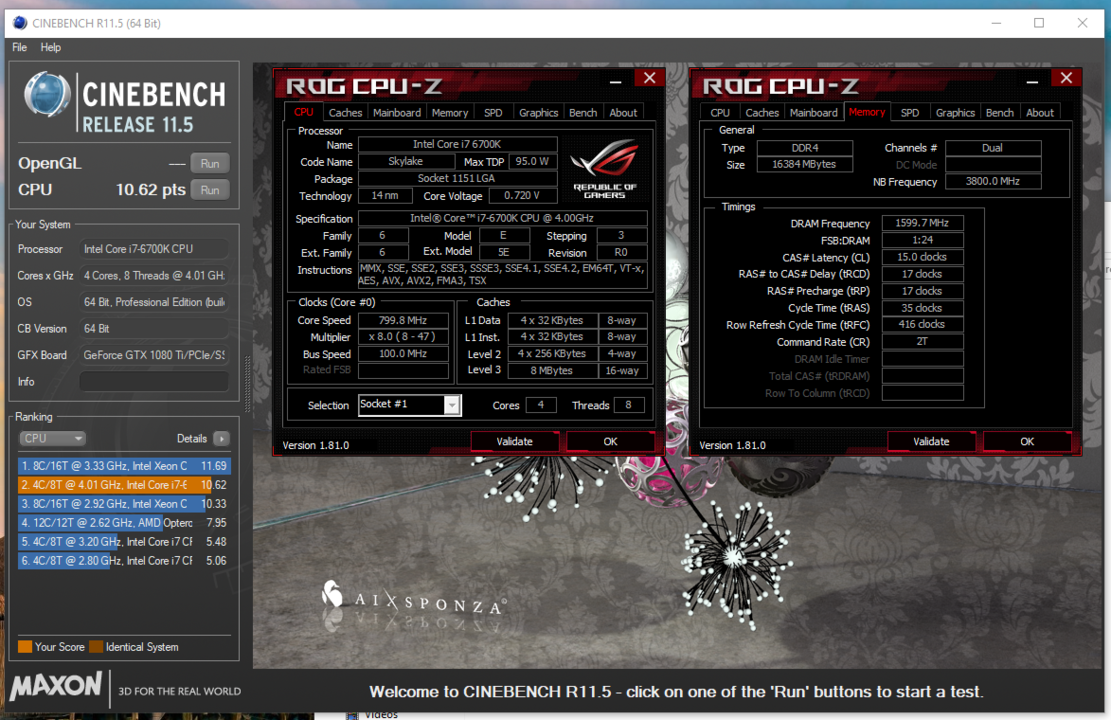Open SPD tab in right CPU-Z window
The image size is (1111, 720).
[x=910, y=113]
